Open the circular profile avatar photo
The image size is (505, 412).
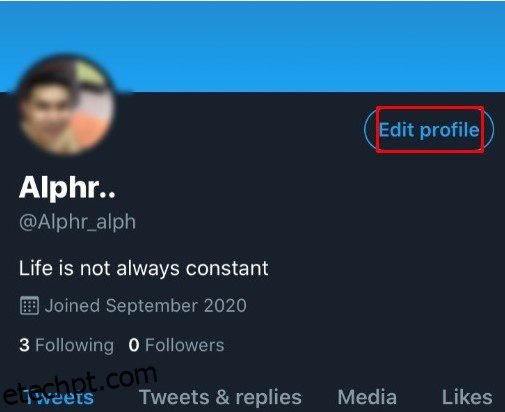click(66, 105)
